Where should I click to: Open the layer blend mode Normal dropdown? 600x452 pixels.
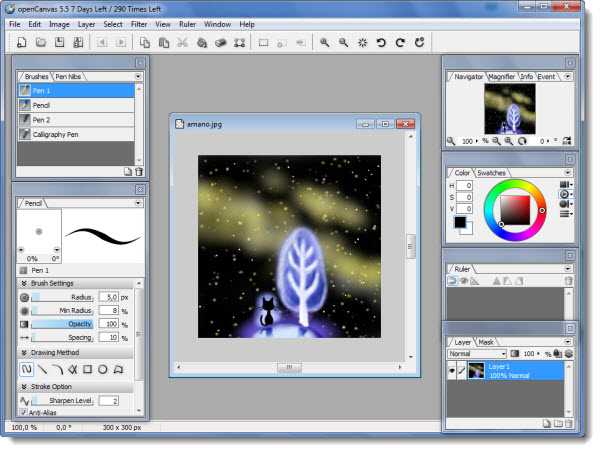476,353
